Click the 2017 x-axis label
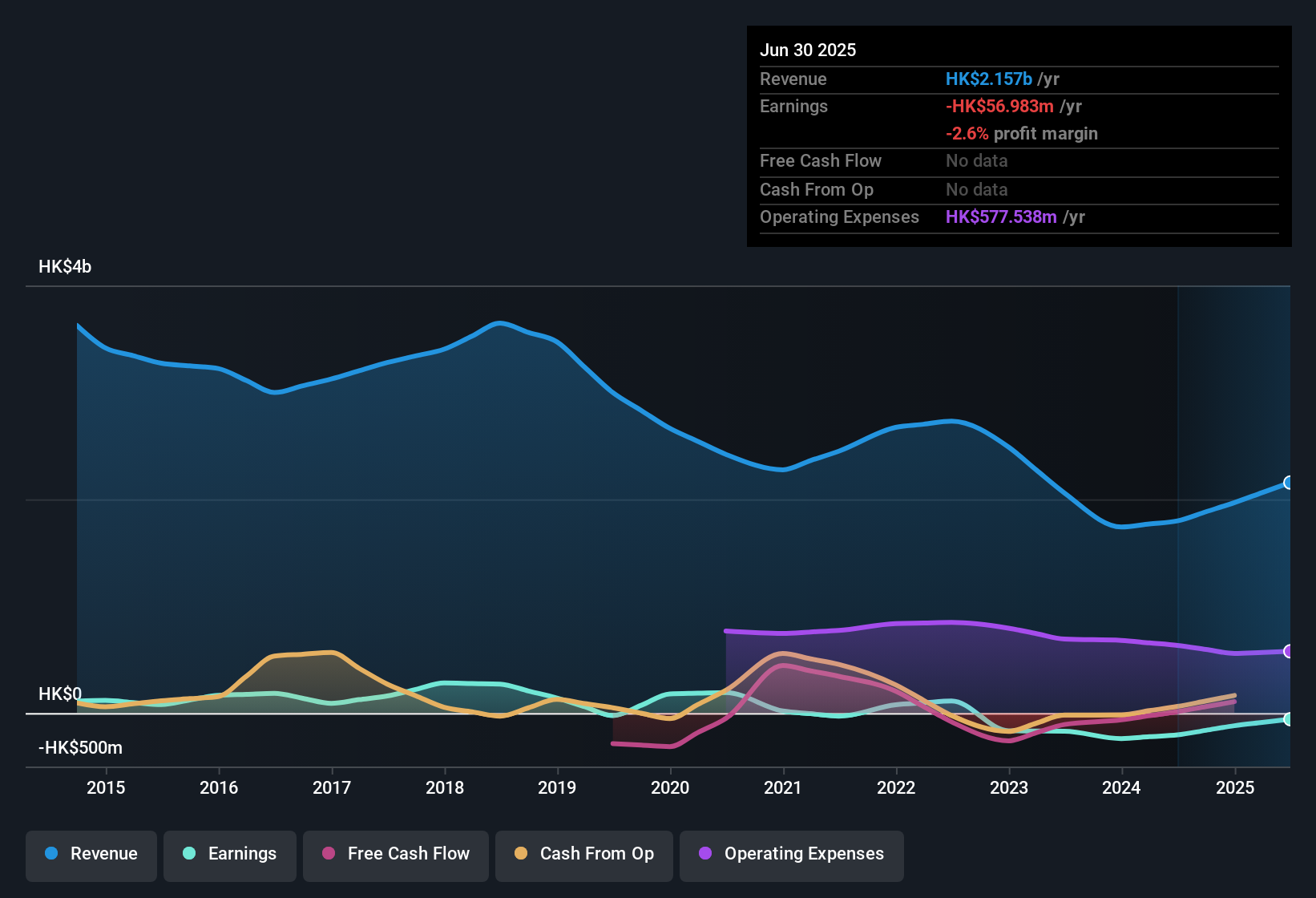 (332, 787)
